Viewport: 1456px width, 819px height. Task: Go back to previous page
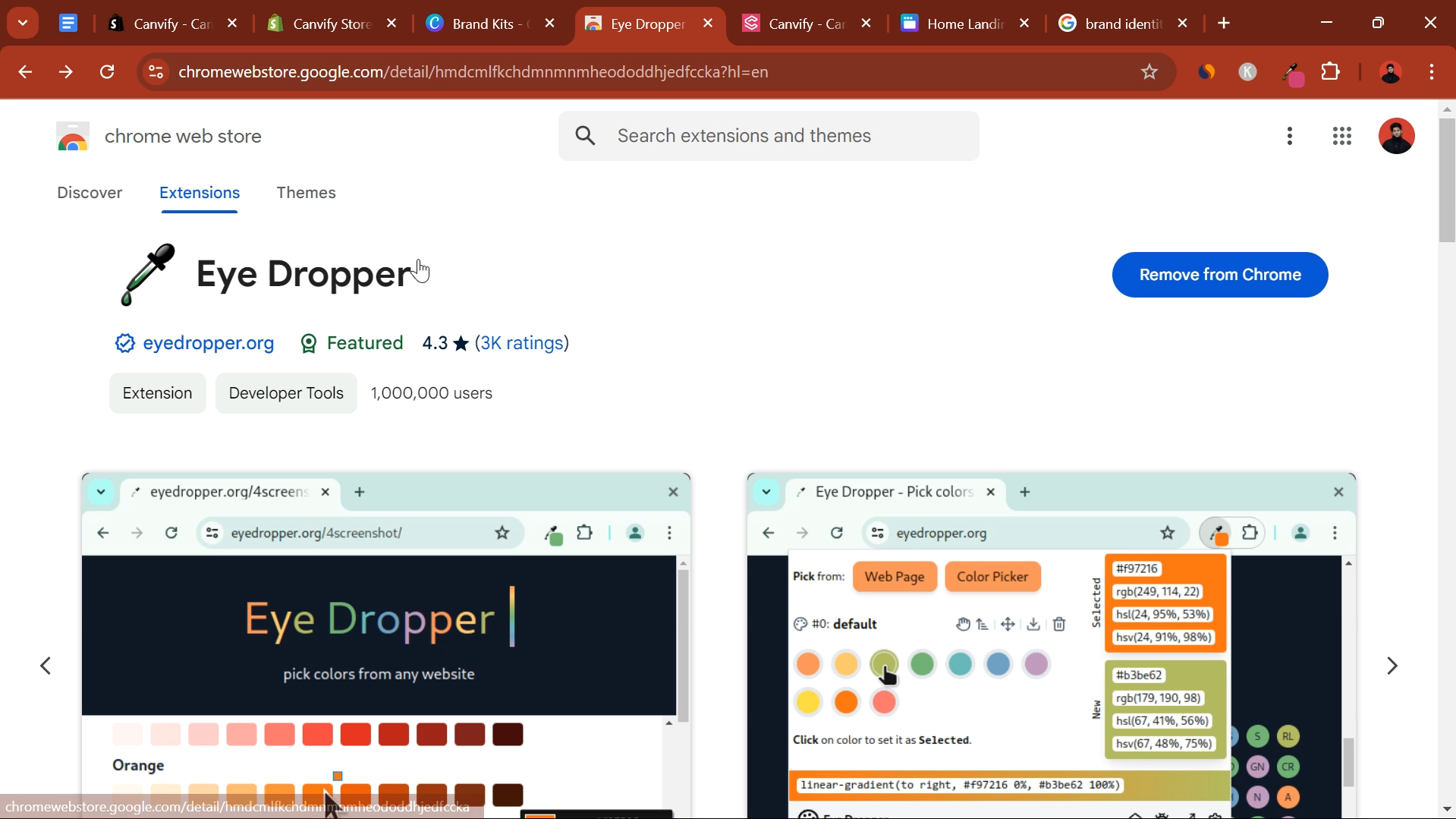click(25, 72)
